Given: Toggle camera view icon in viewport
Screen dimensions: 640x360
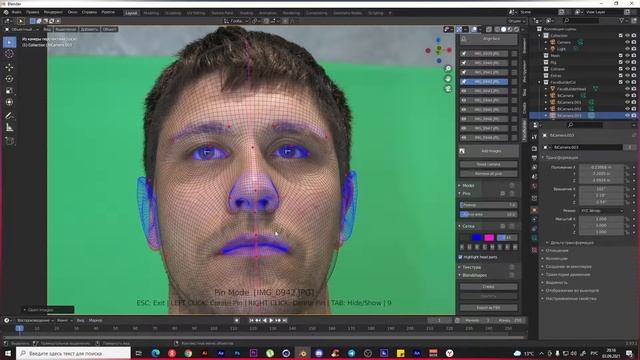Looking at the screenshot, I should click(448, 89).
